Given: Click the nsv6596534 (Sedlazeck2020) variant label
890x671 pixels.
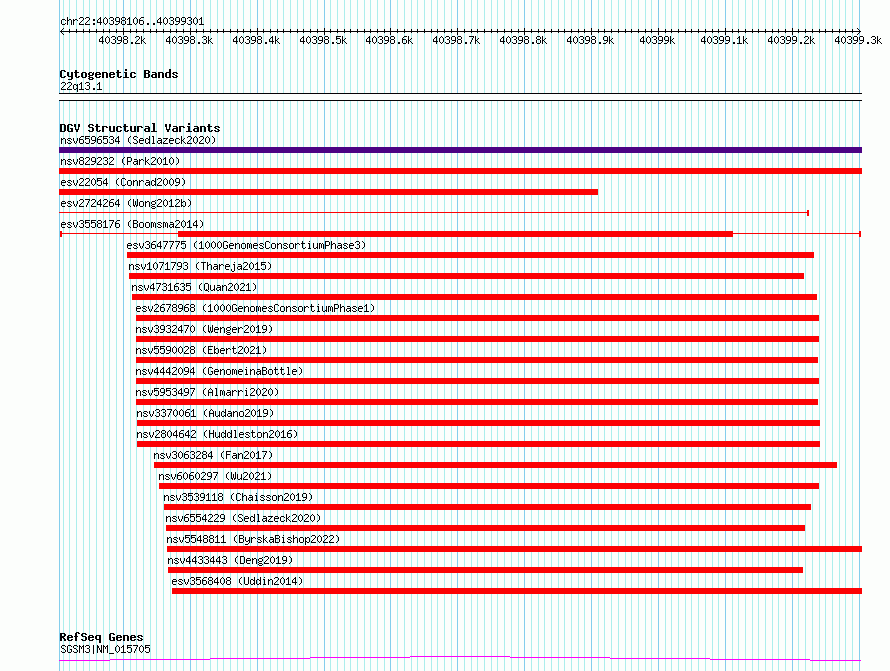Looking at the screenshot, I should (138, 140).
